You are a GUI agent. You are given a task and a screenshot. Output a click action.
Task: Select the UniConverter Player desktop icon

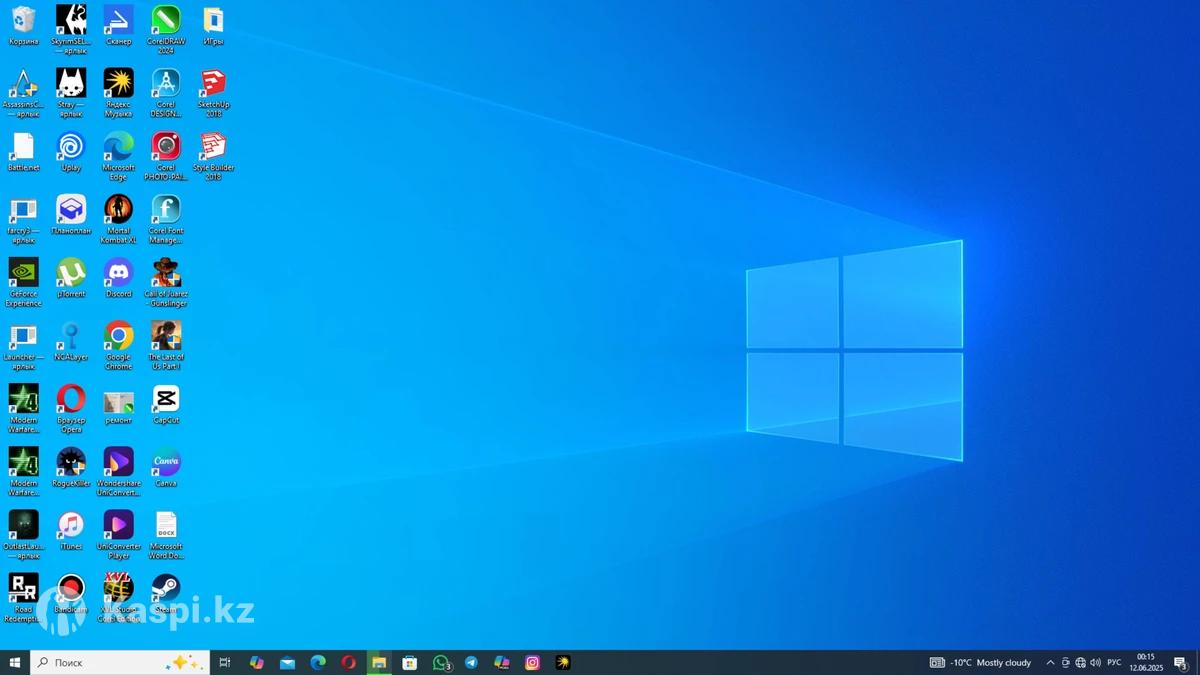click(118, 535)
